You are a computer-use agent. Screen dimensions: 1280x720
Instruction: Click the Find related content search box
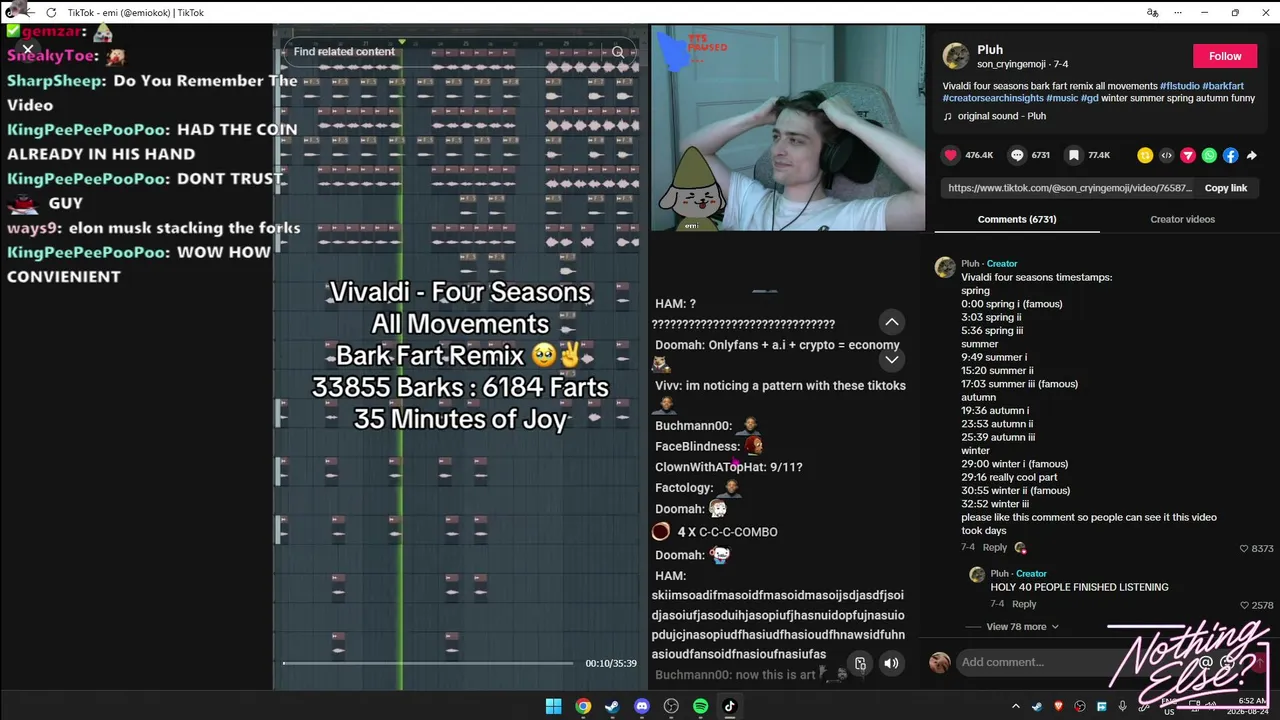pos(458,52)
